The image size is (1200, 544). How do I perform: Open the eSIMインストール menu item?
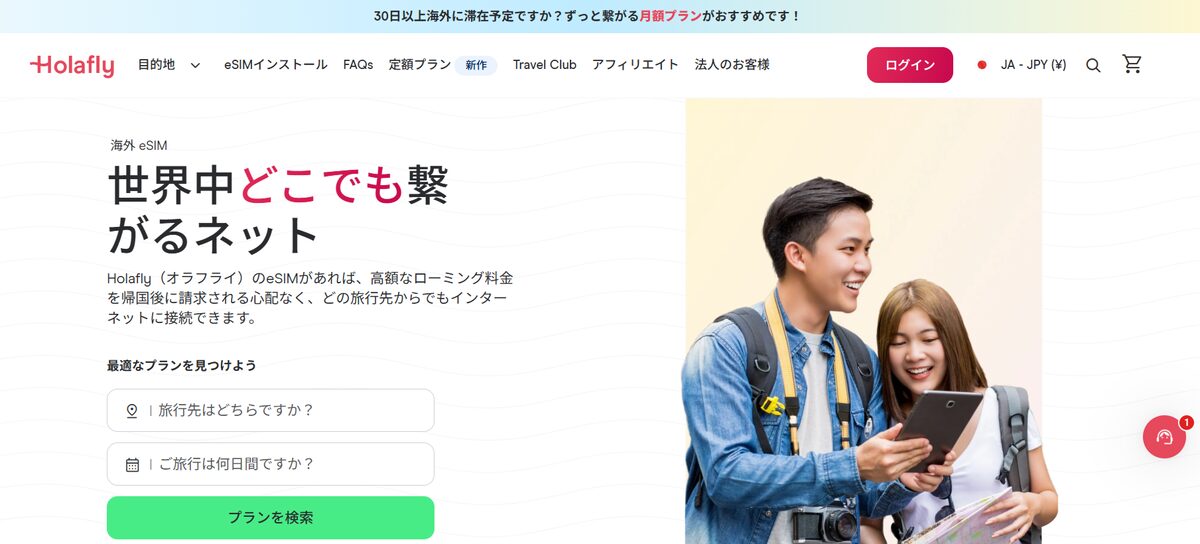click(x=276, y=64)
